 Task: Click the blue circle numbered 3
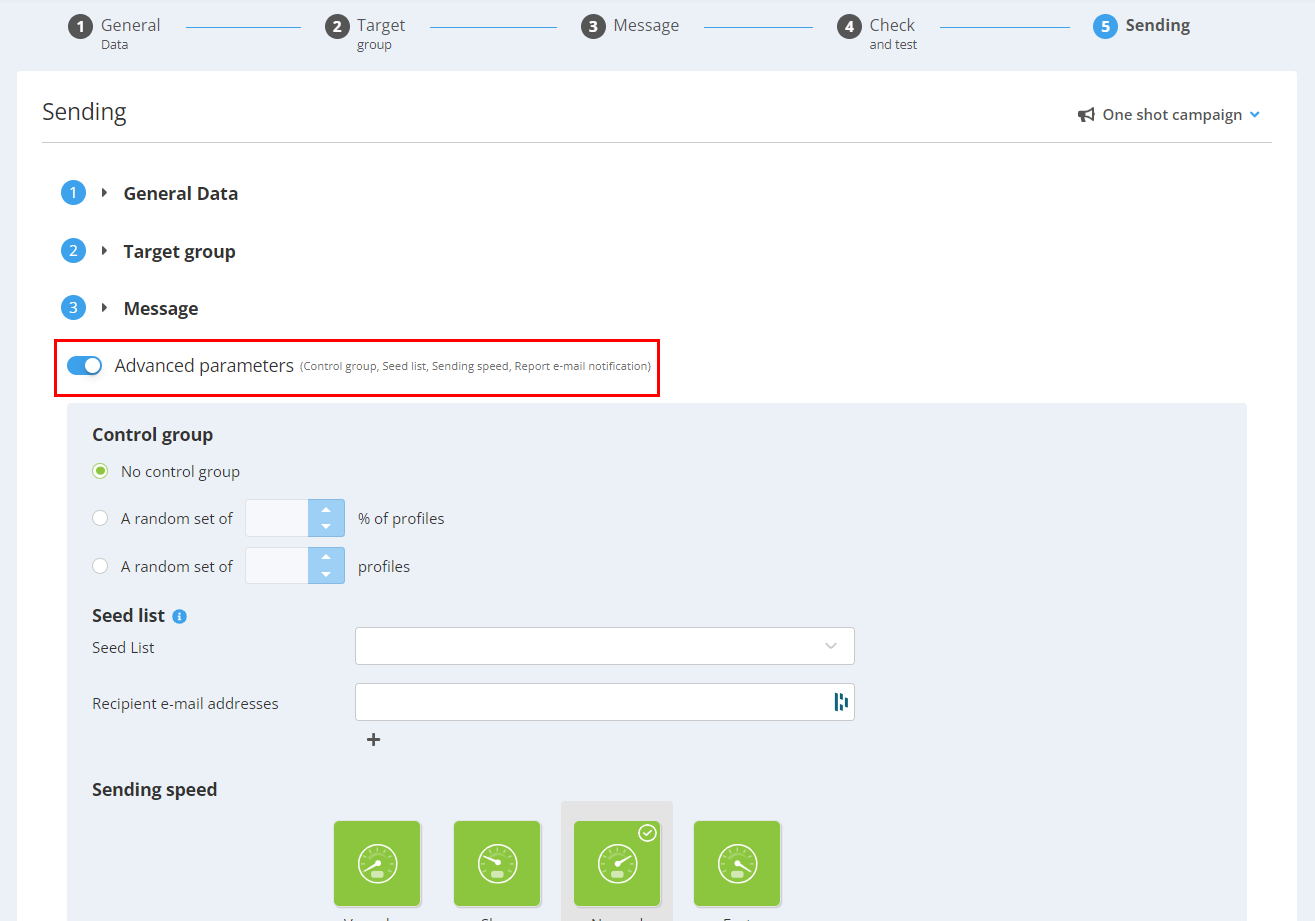pos(74,308)
